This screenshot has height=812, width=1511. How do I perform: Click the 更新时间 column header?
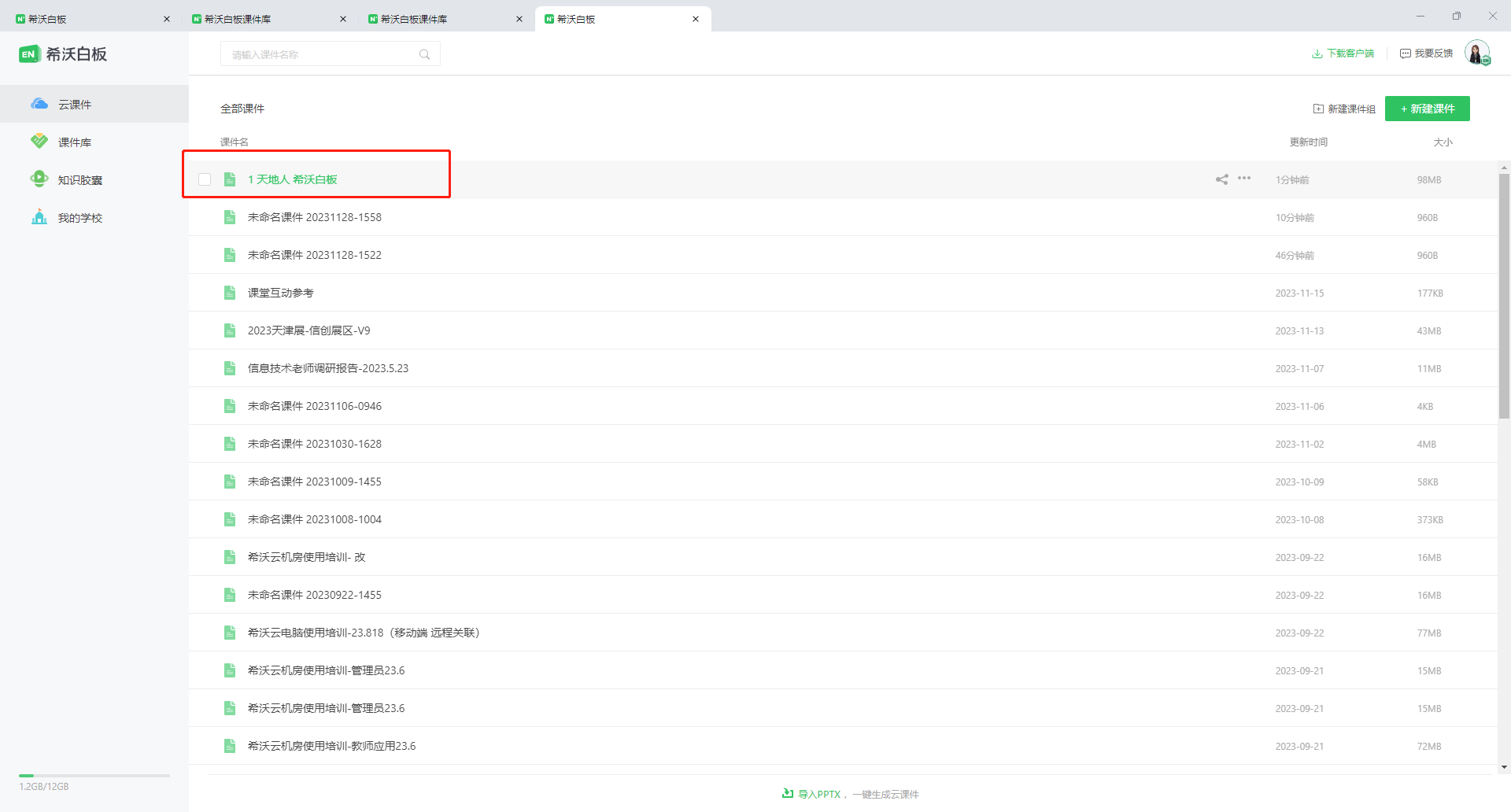(1308, 142)
